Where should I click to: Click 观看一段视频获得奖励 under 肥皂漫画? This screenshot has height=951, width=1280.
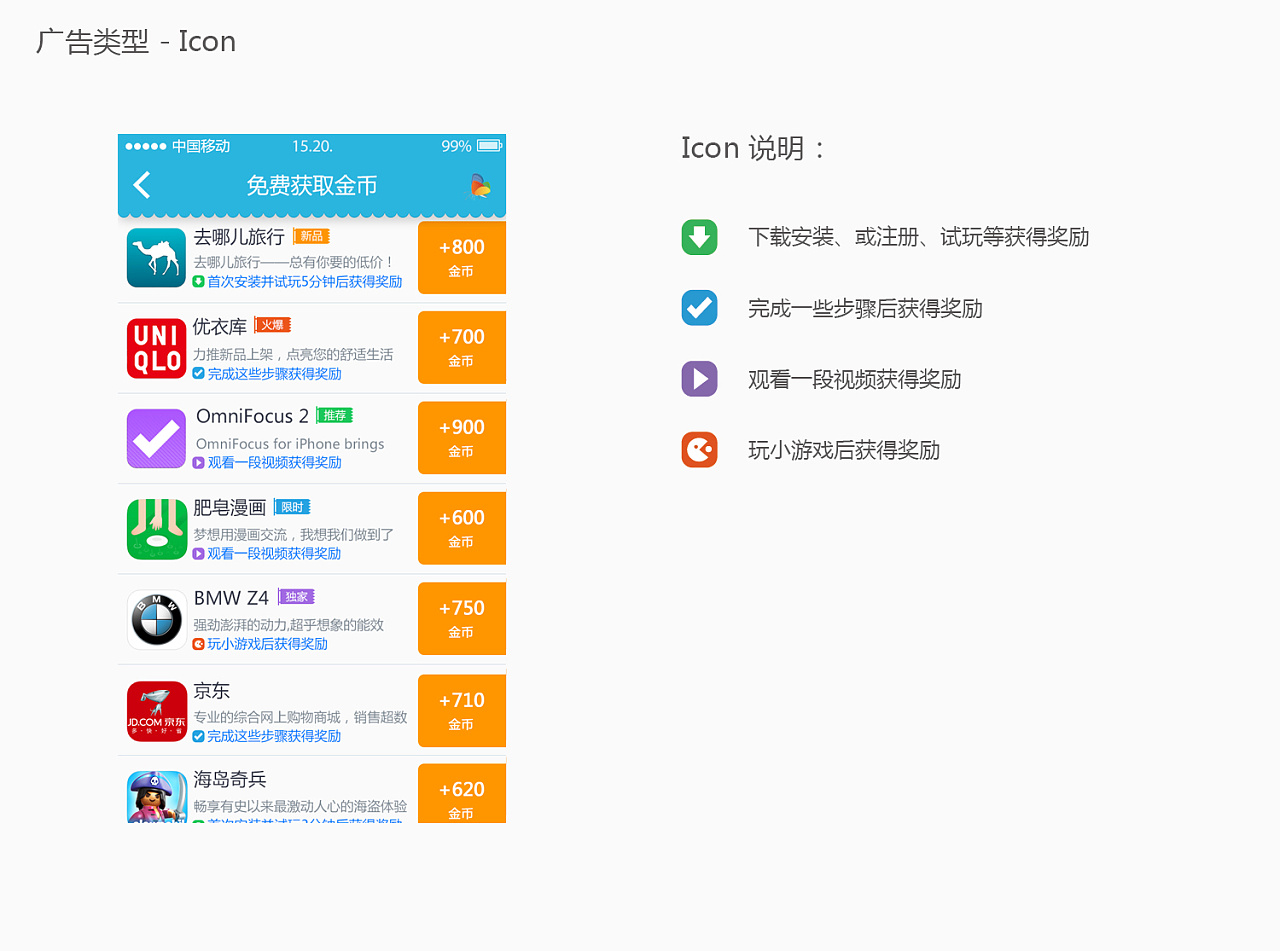(x=289, y=552)
